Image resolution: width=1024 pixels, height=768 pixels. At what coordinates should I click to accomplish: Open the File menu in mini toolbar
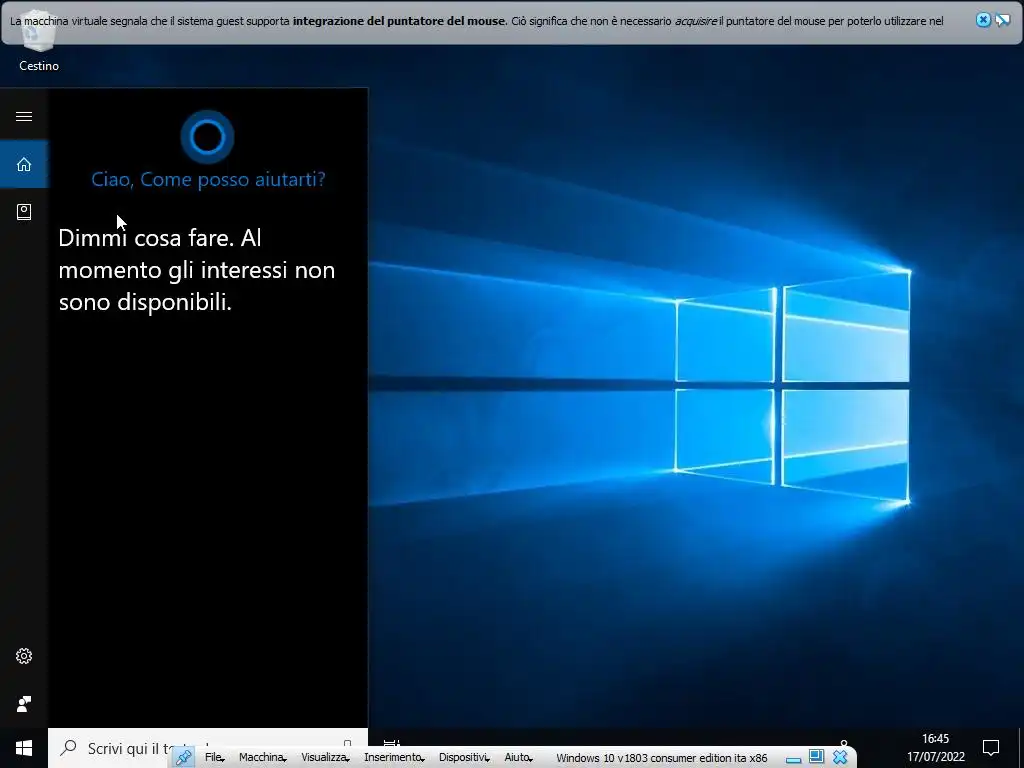click(x=214, y=758)
